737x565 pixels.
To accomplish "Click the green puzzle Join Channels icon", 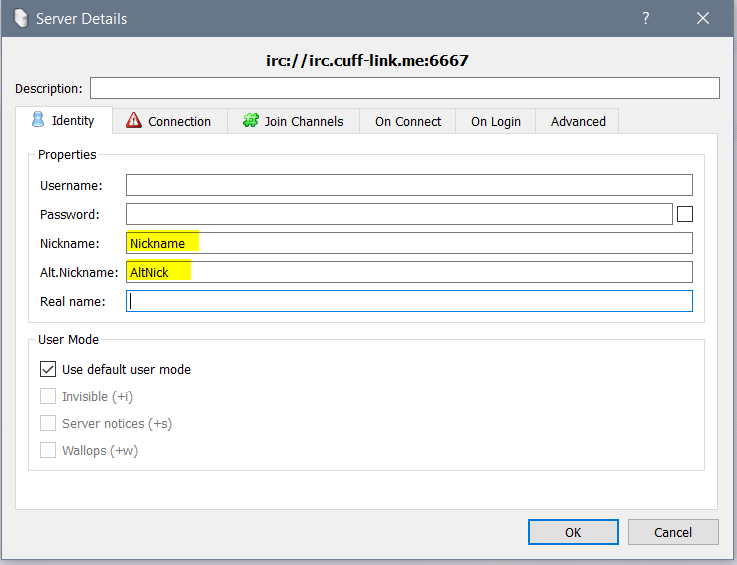I will point(251,120).
